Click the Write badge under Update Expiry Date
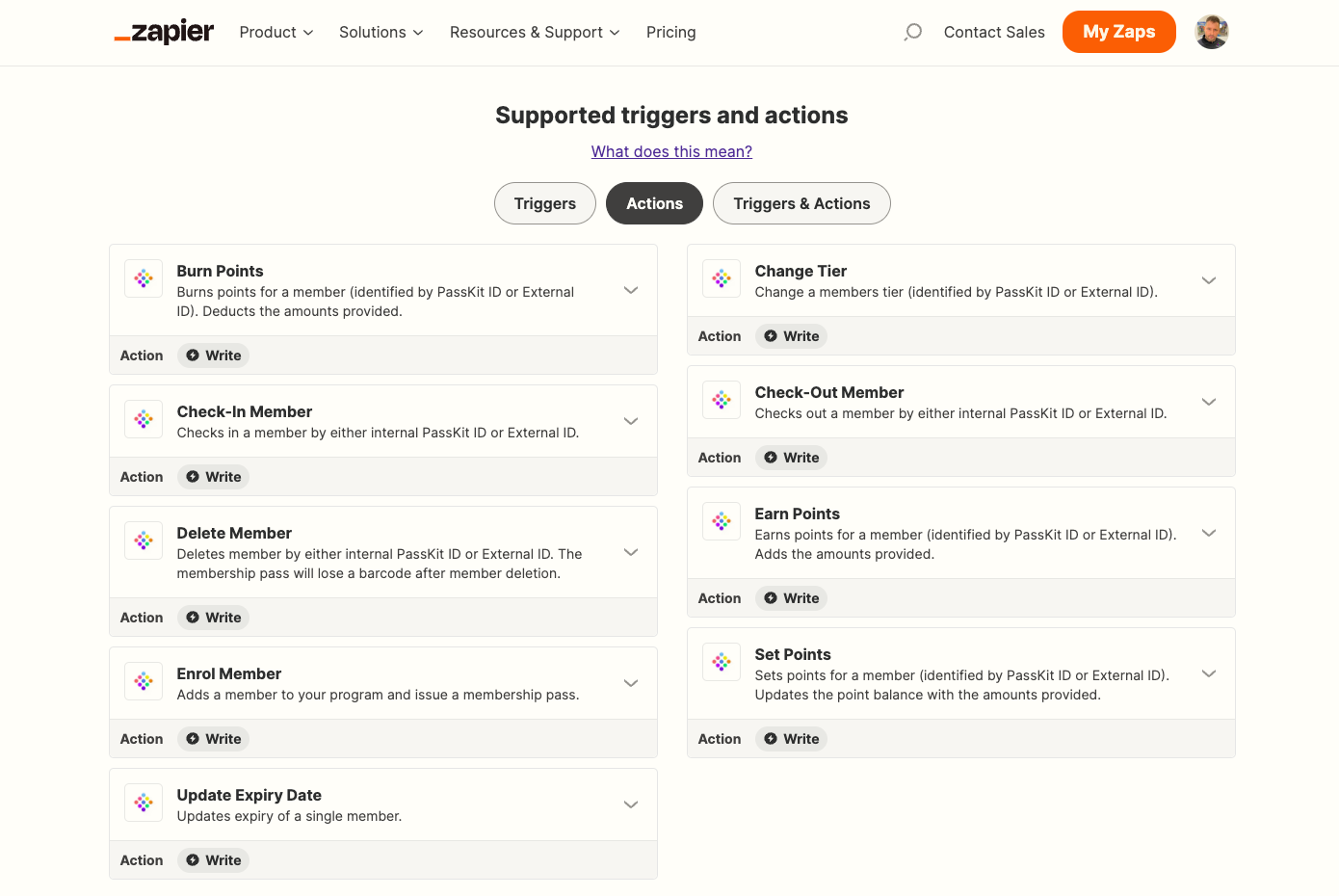This screenshot has width=1339, height=896. click(x=213, y=860)
